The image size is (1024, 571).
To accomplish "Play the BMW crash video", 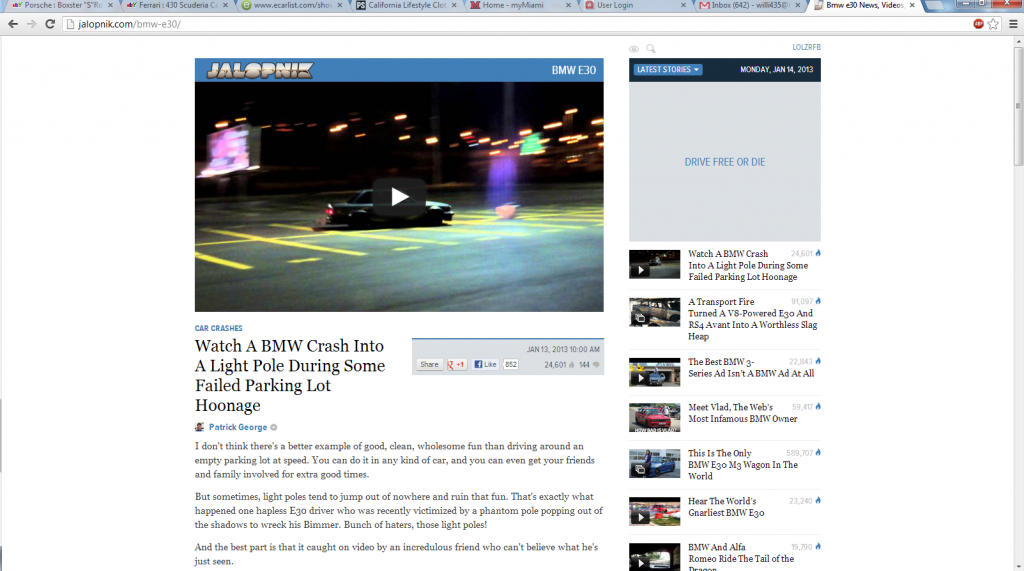I will pyautogui.click(x=399, y=196).
